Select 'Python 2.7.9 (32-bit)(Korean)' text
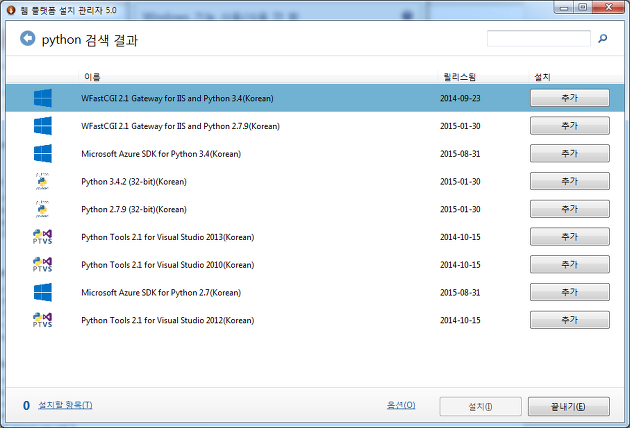This screenshot has width=630, height=428. [x=134, y=209]
